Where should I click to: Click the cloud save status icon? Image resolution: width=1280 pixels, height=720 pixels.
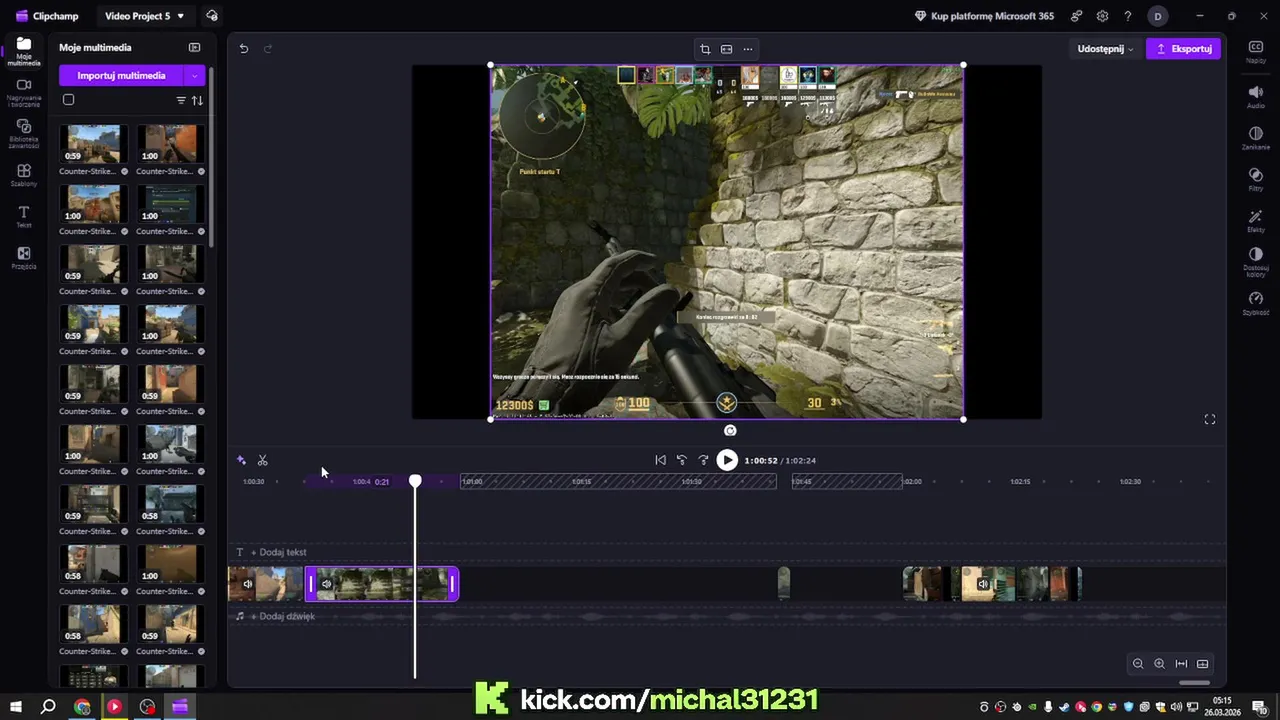pyautogui.click(x=211, y=16)
